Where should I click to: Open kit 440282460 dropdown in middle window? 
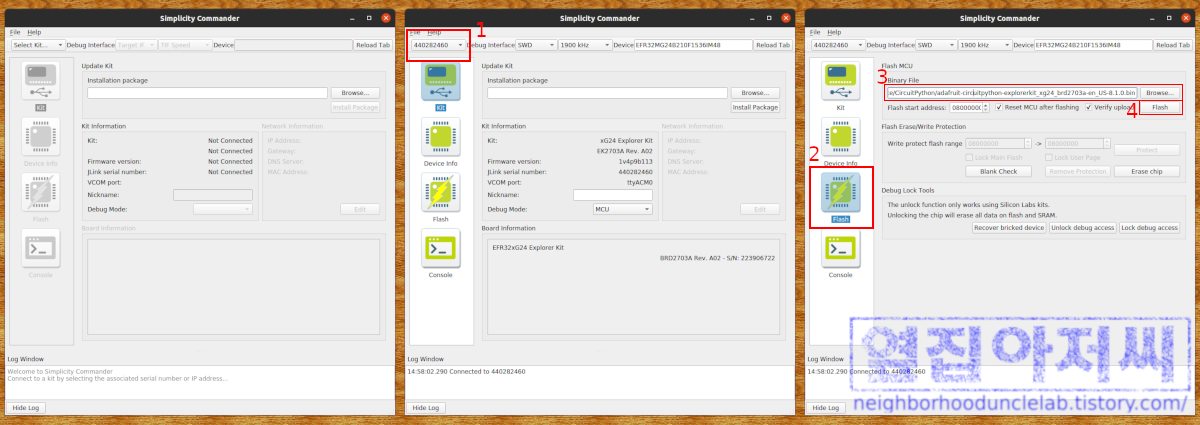click(439, 45)
